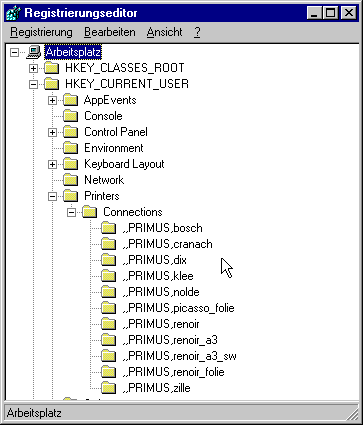The width and height of the screenshot is (363, 425).
Task: Collapse the HKEY_CURRENT_USER node
Action: coord(33,84)
